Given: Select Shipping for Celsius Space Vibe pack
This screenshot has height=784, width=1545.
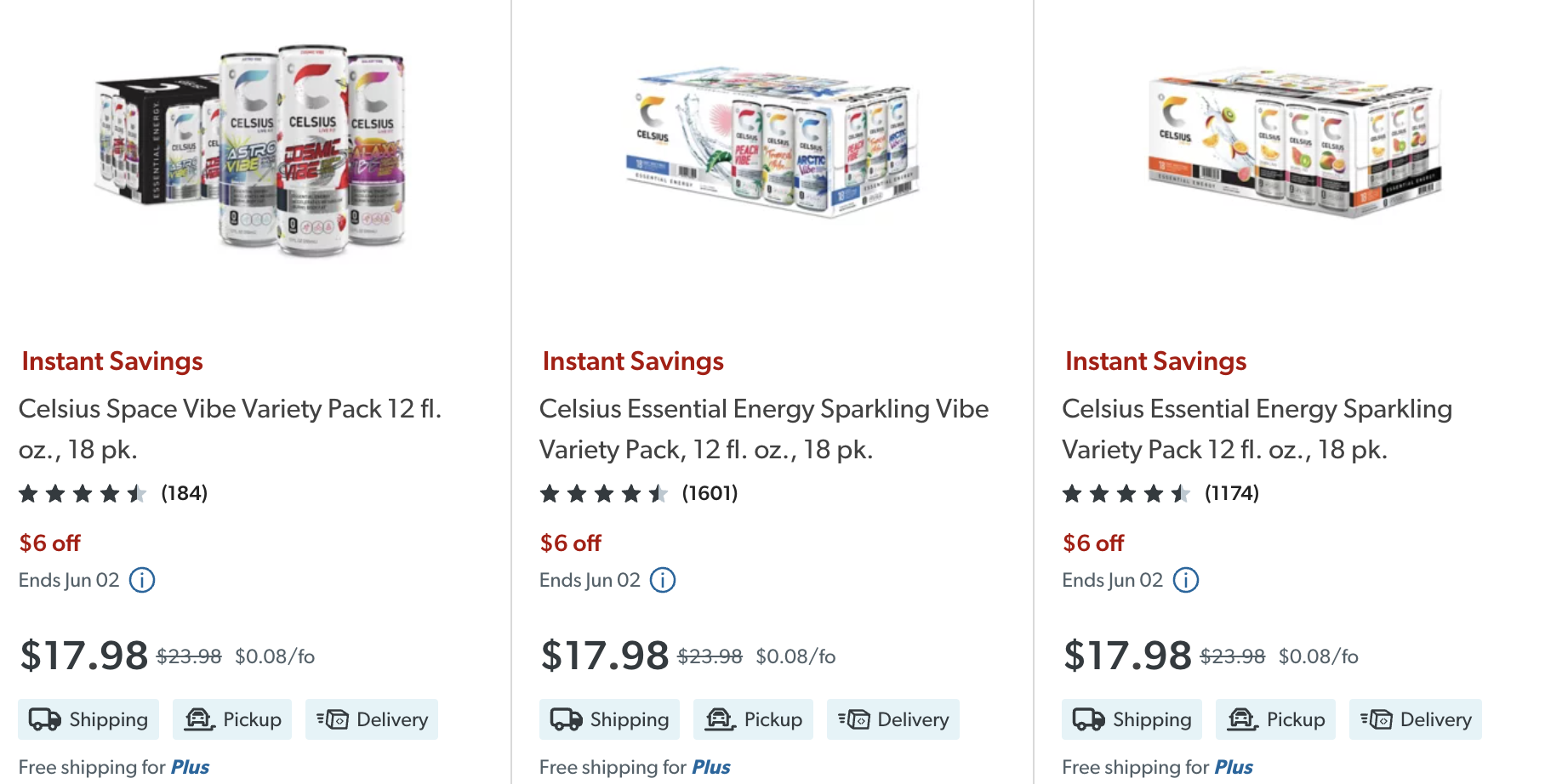Looking at the screenshot, I should (88, 719).
